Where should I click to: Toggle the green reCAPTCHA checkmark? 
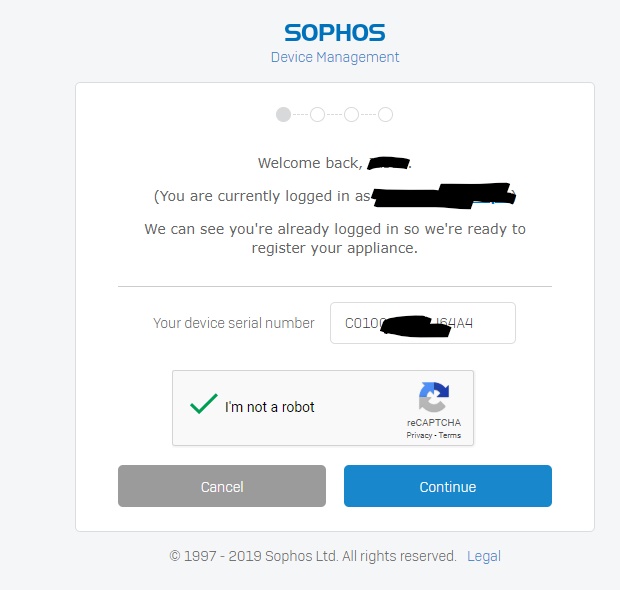pyautogui.click(x=204, y=405)
